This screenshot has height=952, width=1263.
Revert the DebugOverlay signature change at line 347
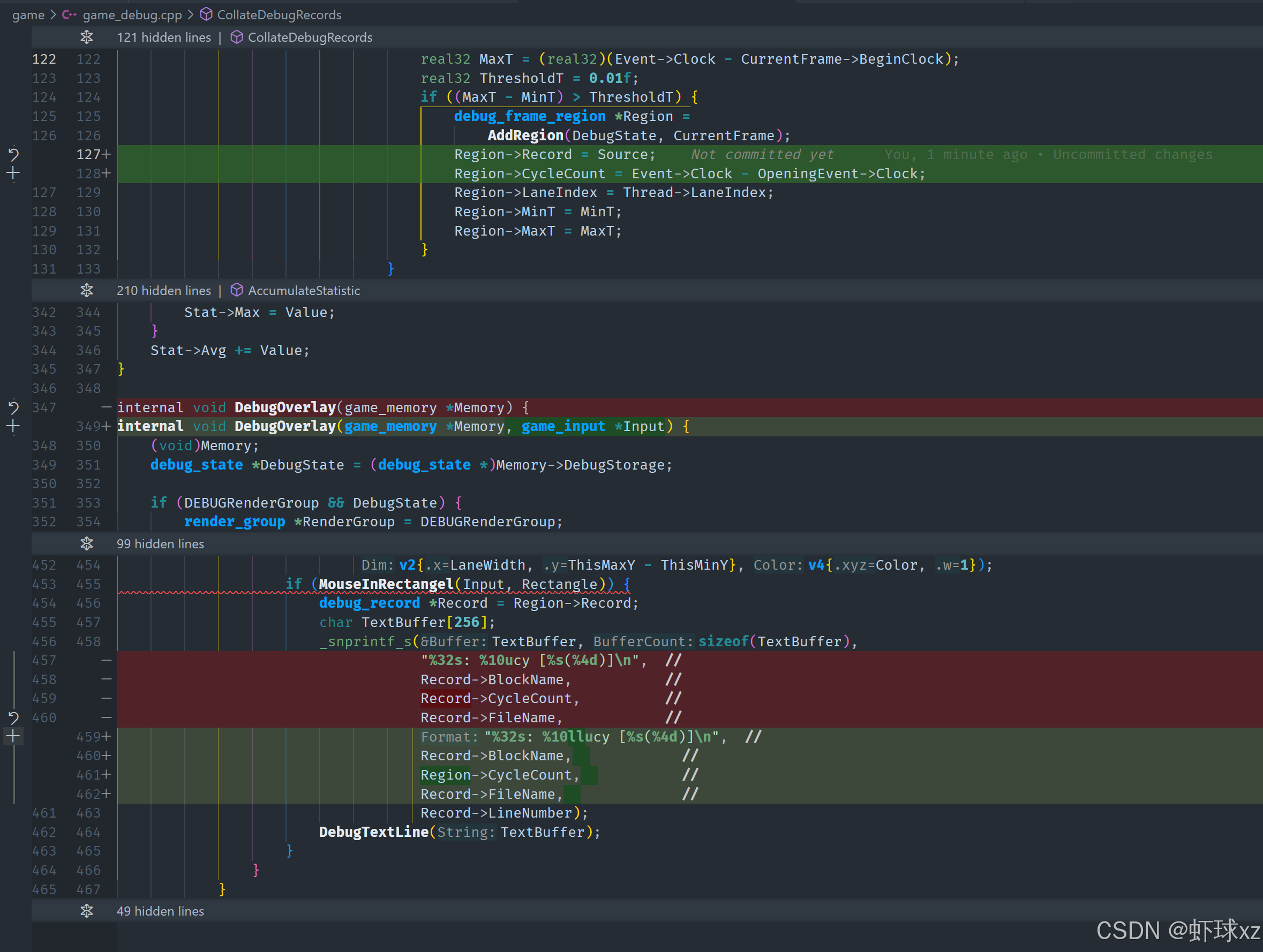coord(13,407)
